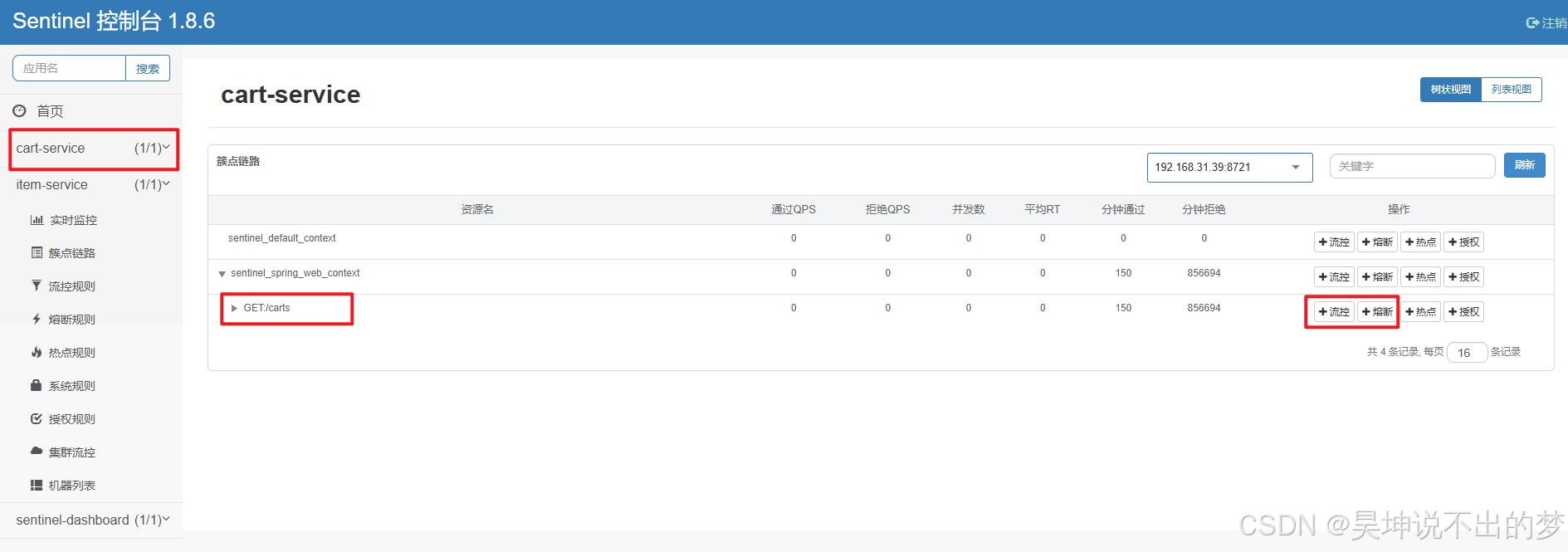Click the 通过QPS column header
1568x552 pixels.
[794, 209]
